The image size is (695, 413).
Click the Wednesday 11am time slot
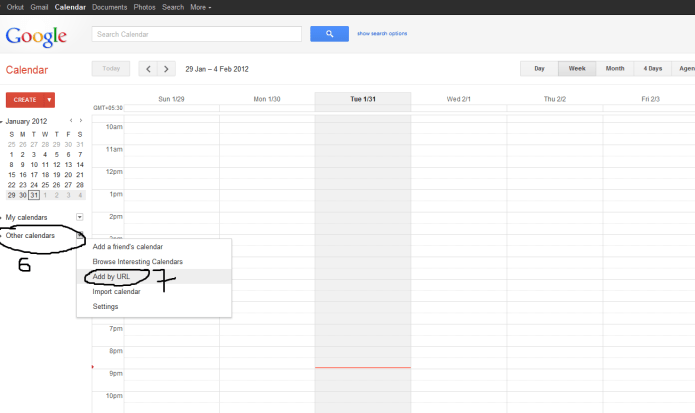point(459,156)
